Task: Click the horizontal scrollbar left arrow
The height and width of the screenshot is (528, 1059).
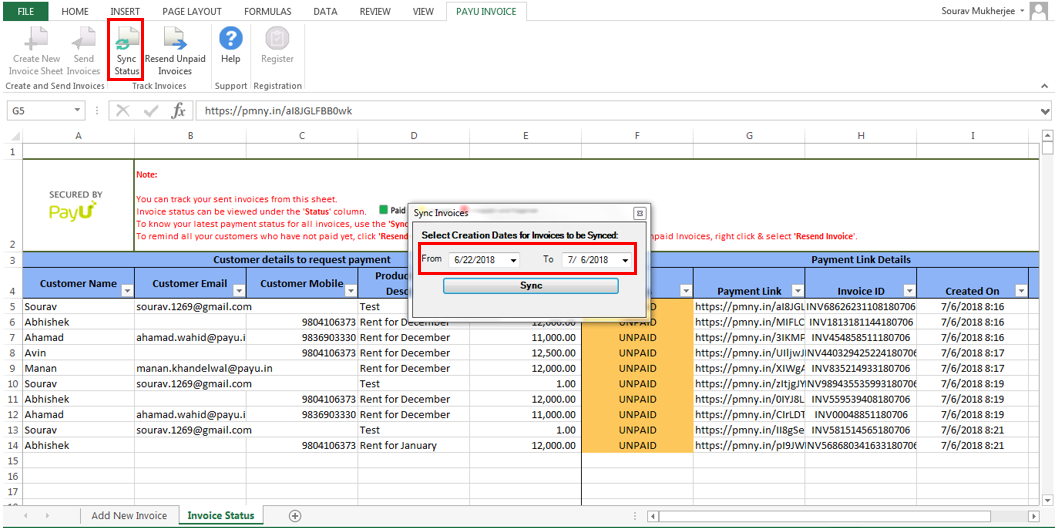Action: (652, 516)
